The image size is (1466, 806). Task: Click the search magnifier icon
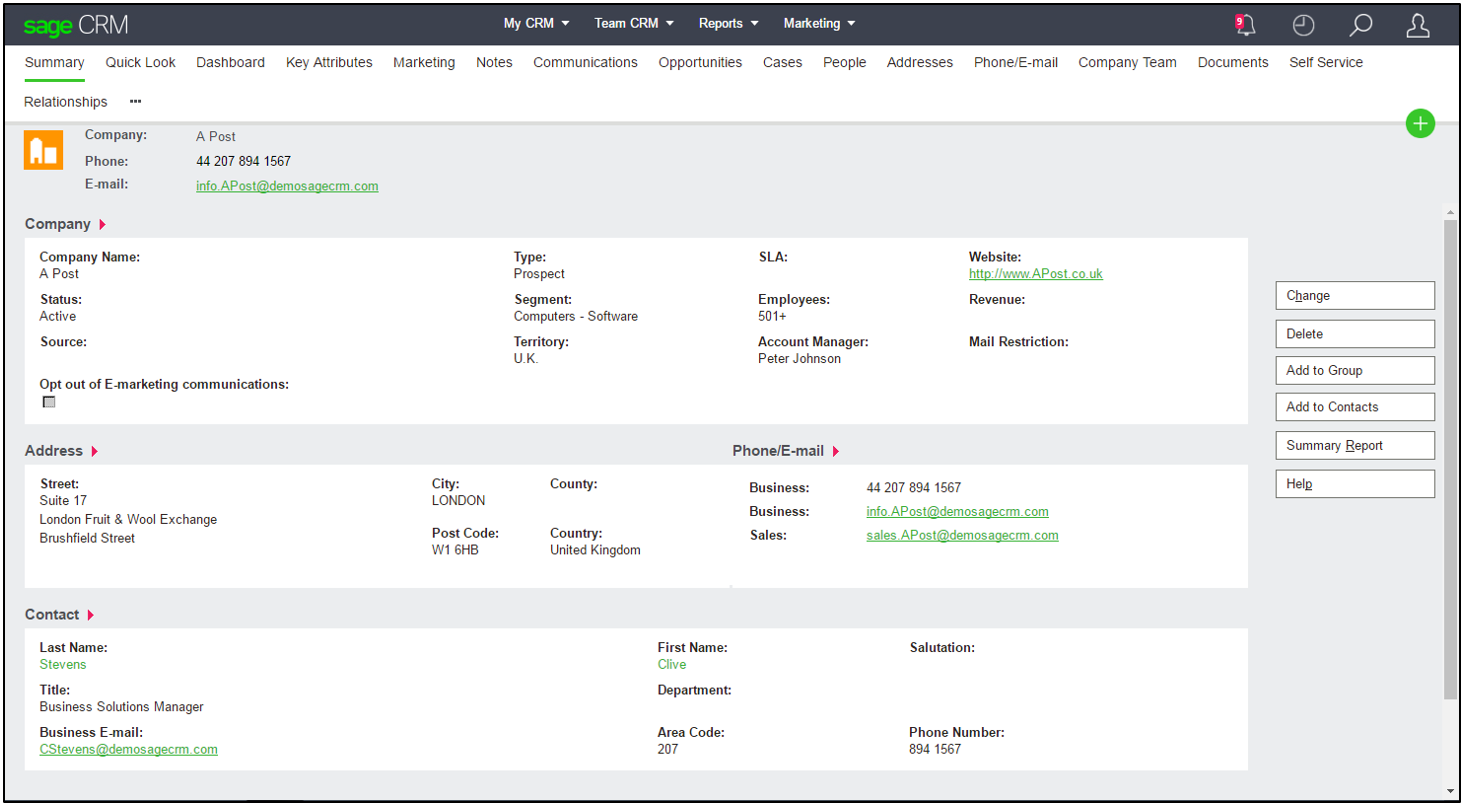(1360, 25)
